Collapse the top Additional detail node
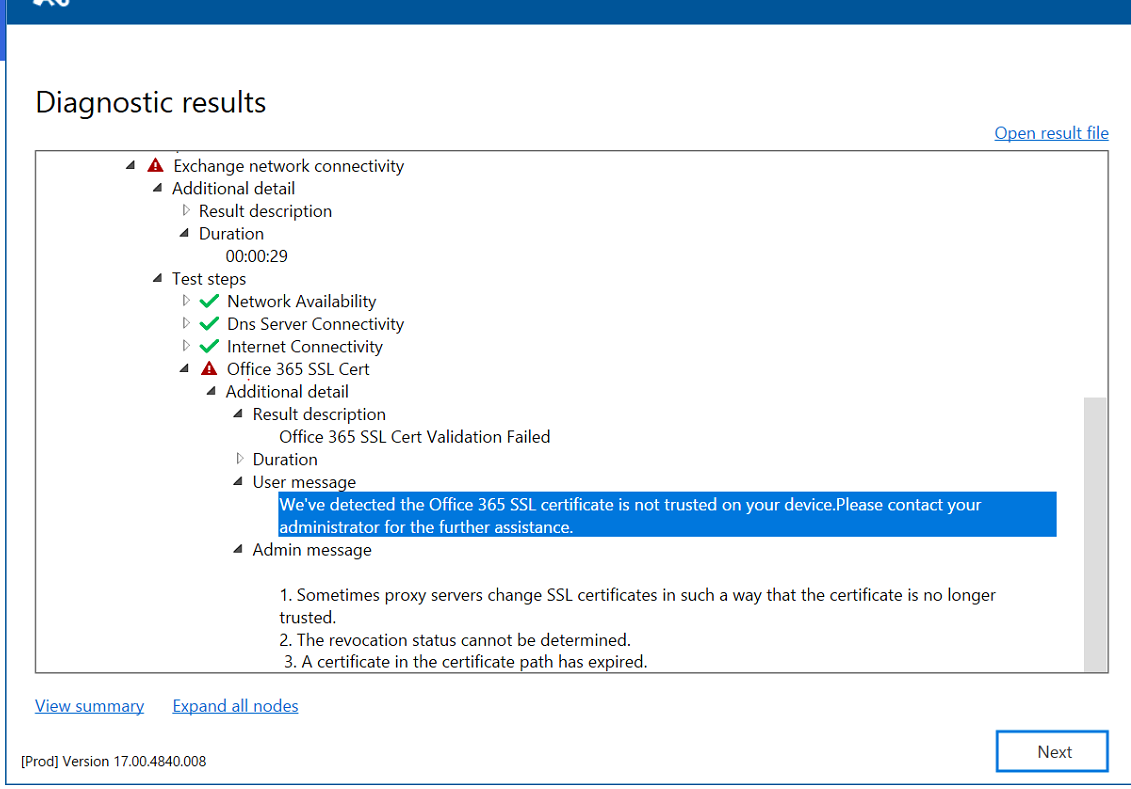 [x=157, y=188]
